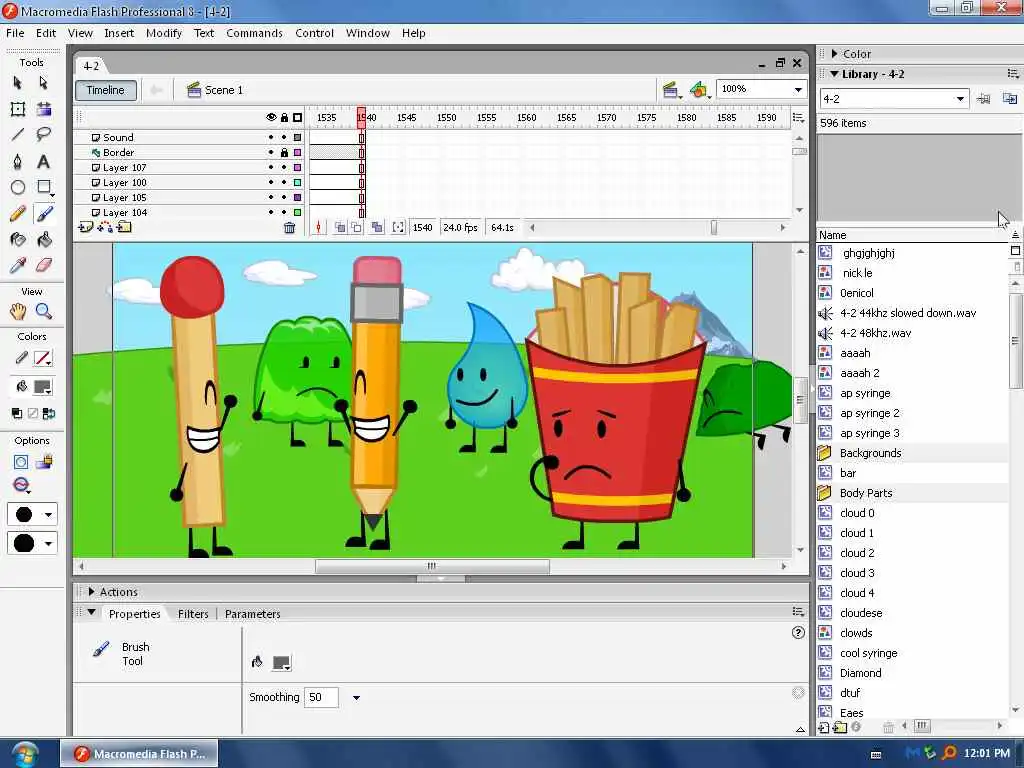This screenshot has width=1024, height=768.
Task: Toggle visibility dot for Sound layer
Action: click(x=271, y=137)
